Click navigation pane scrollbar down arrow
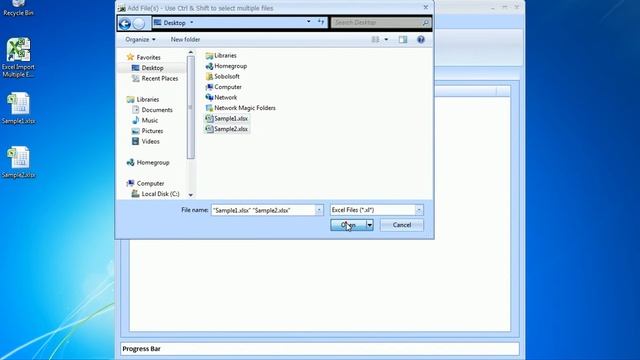The width and height of the screenshot is (640, 360). tap(191, 195)
